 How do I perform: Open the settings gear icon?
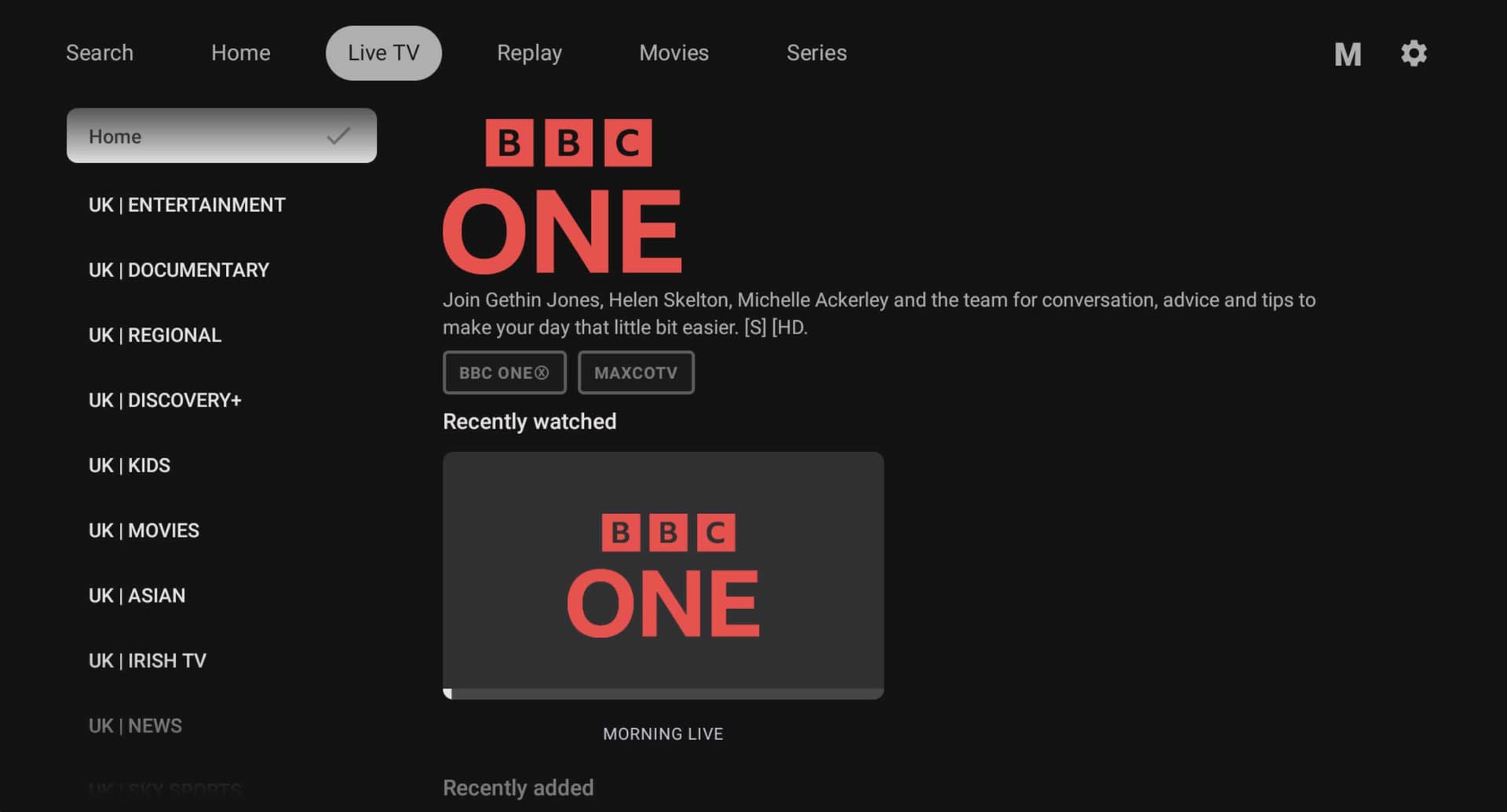[x=1414, y=53]
